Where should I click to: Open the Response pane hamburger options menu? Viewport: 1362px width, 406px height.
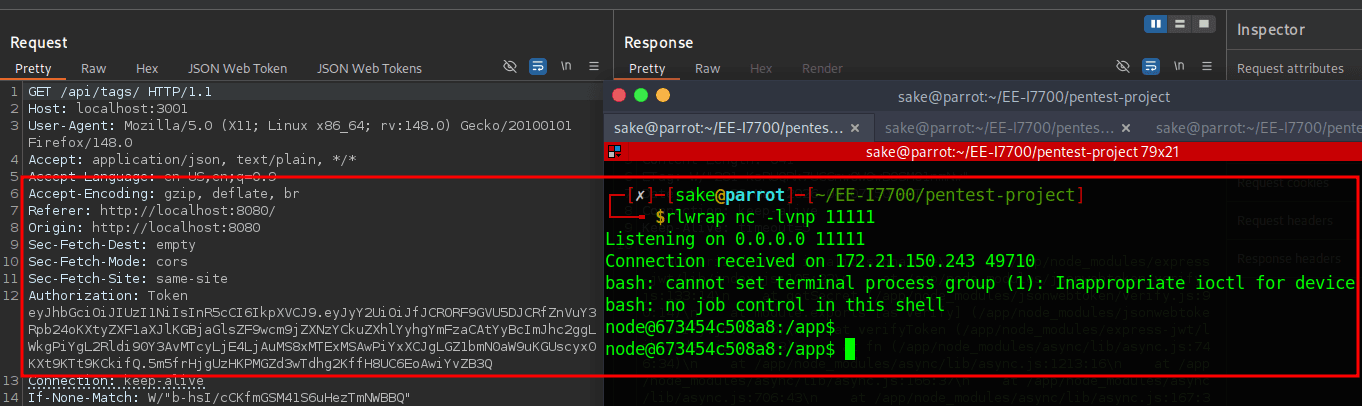pos(1207,67)
